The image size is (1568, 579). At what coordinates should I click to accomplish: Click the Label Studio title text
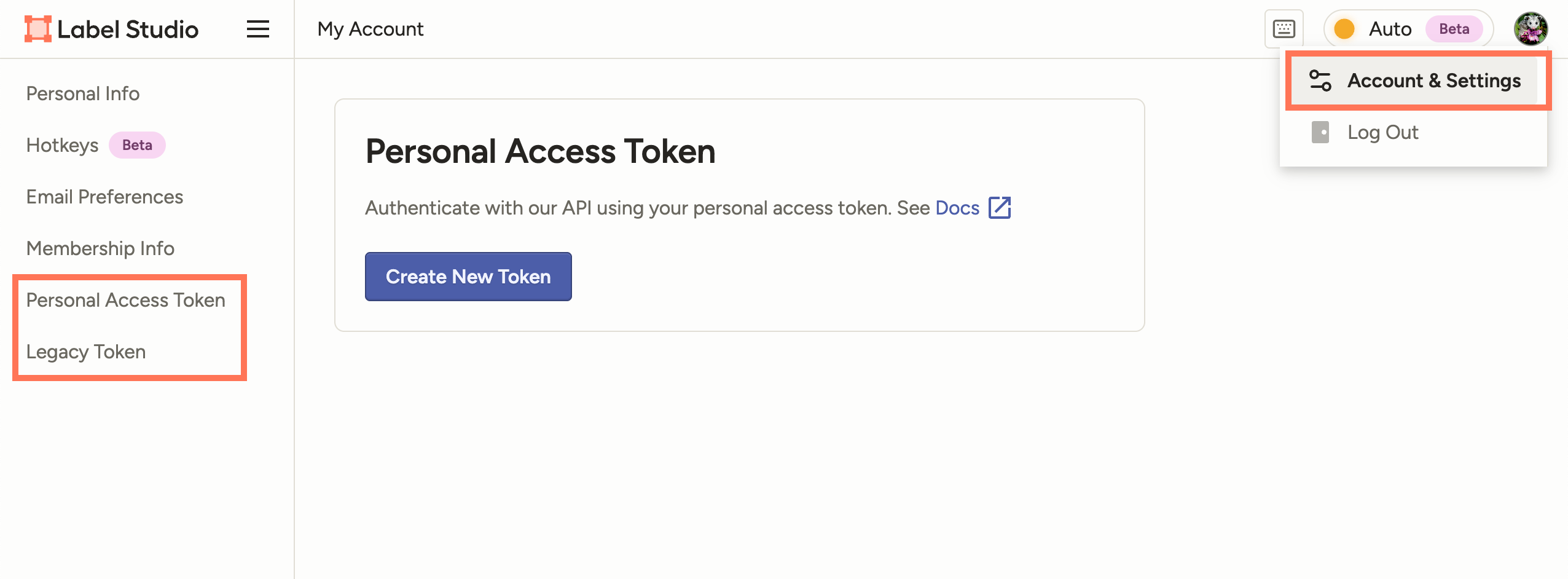click(128, 29)
